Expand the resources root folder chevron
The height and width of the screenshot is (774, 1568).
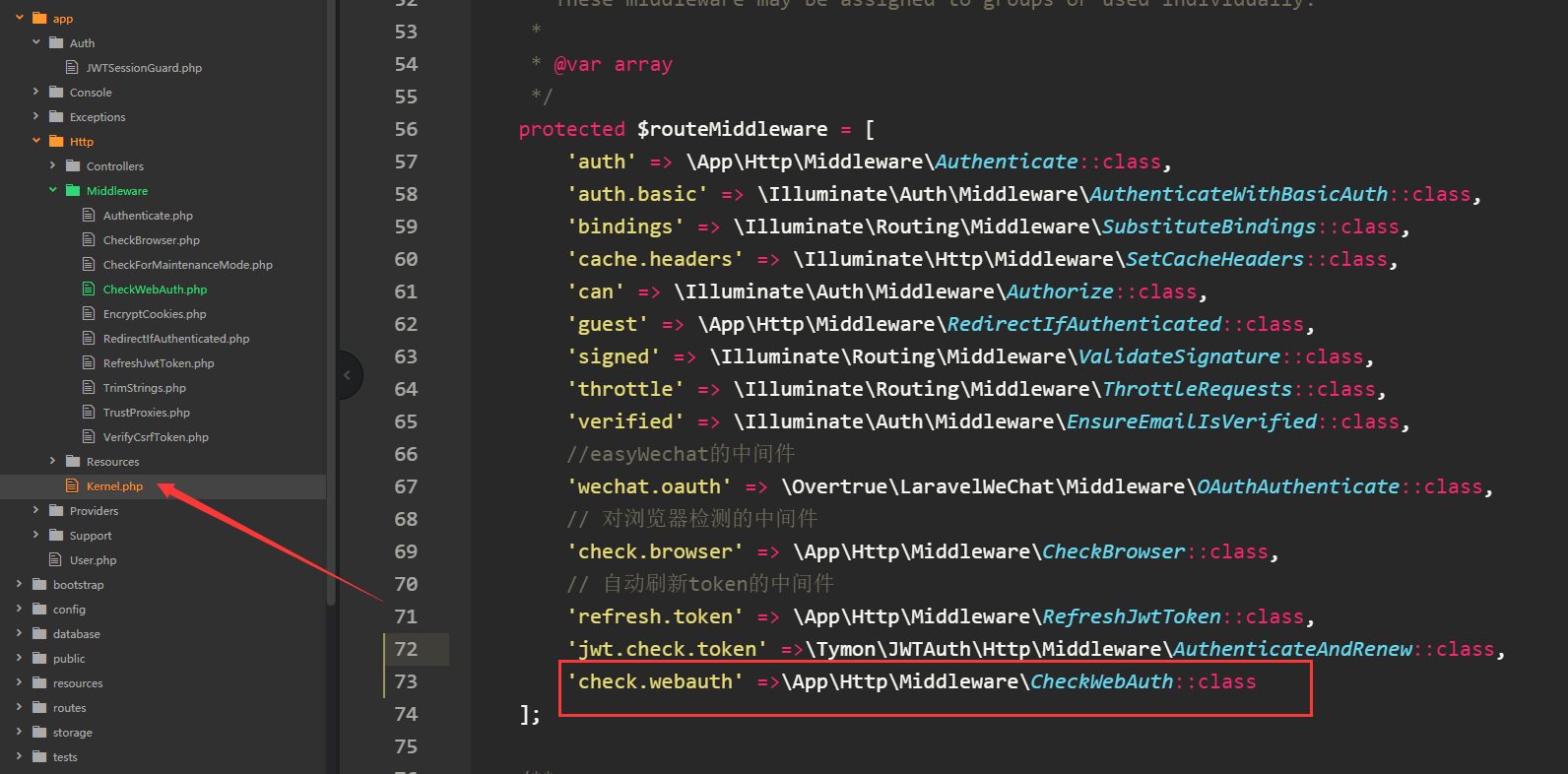[x=20, y=682]
